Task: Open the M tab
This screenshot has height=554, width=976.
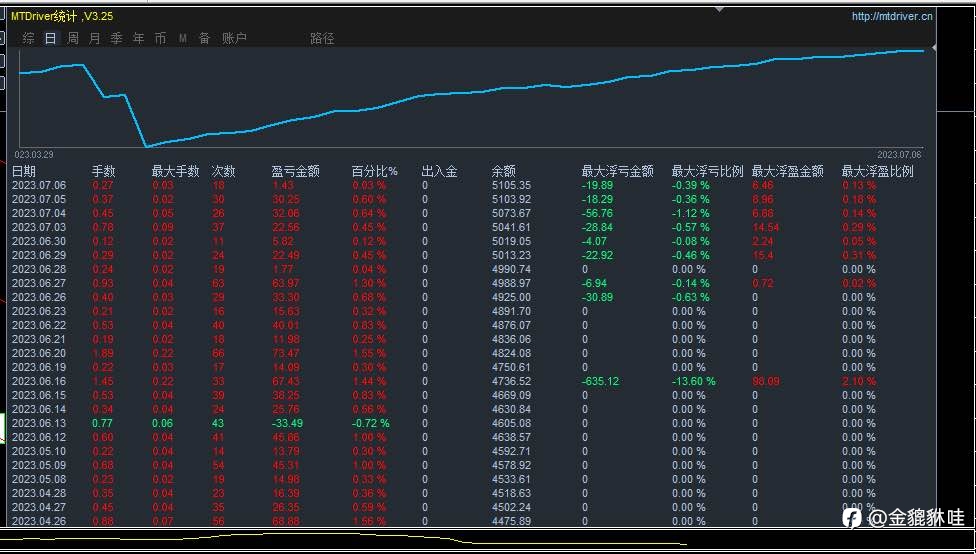Action: [182, 39]
